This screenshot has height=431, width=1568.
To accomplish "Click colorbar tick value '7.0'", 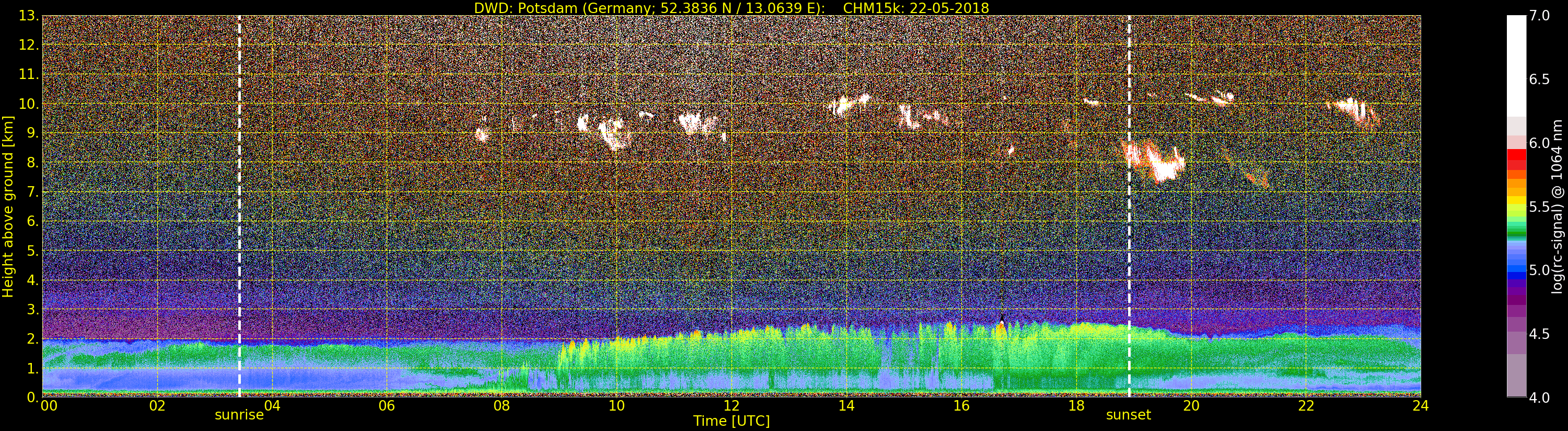I will click(x=1539, y=16).
